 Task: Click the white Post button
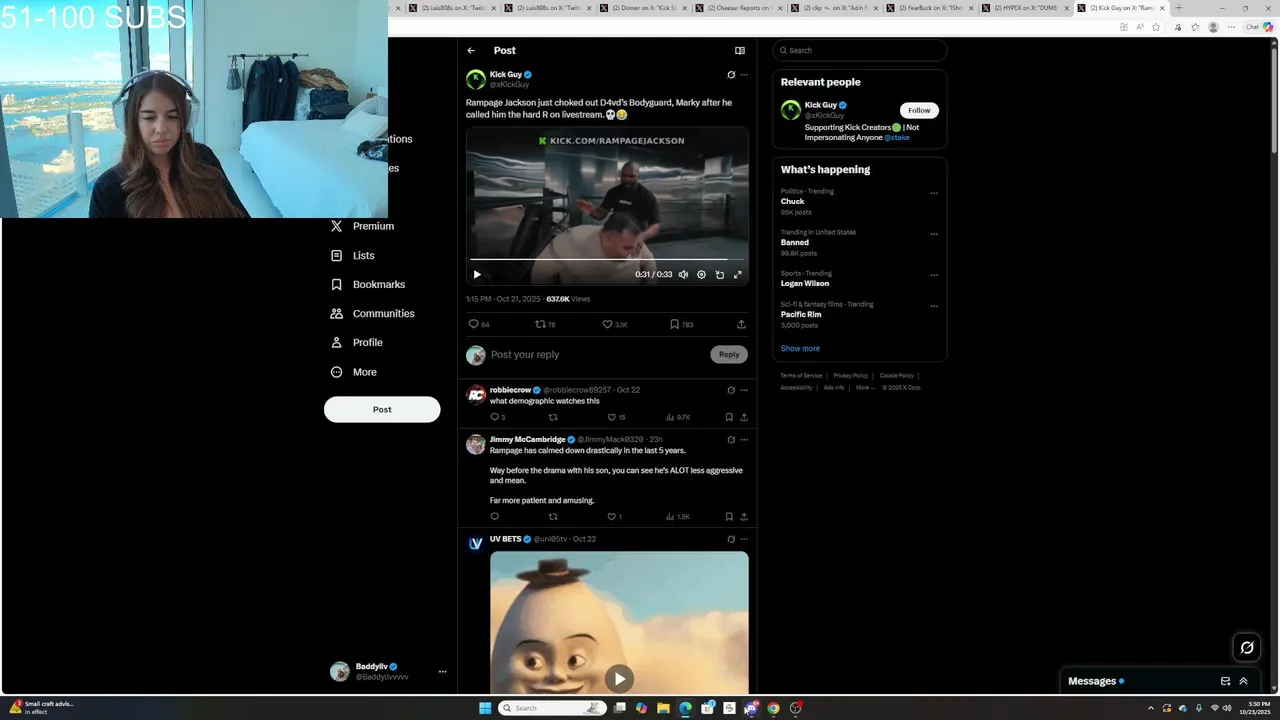[382, 409]
